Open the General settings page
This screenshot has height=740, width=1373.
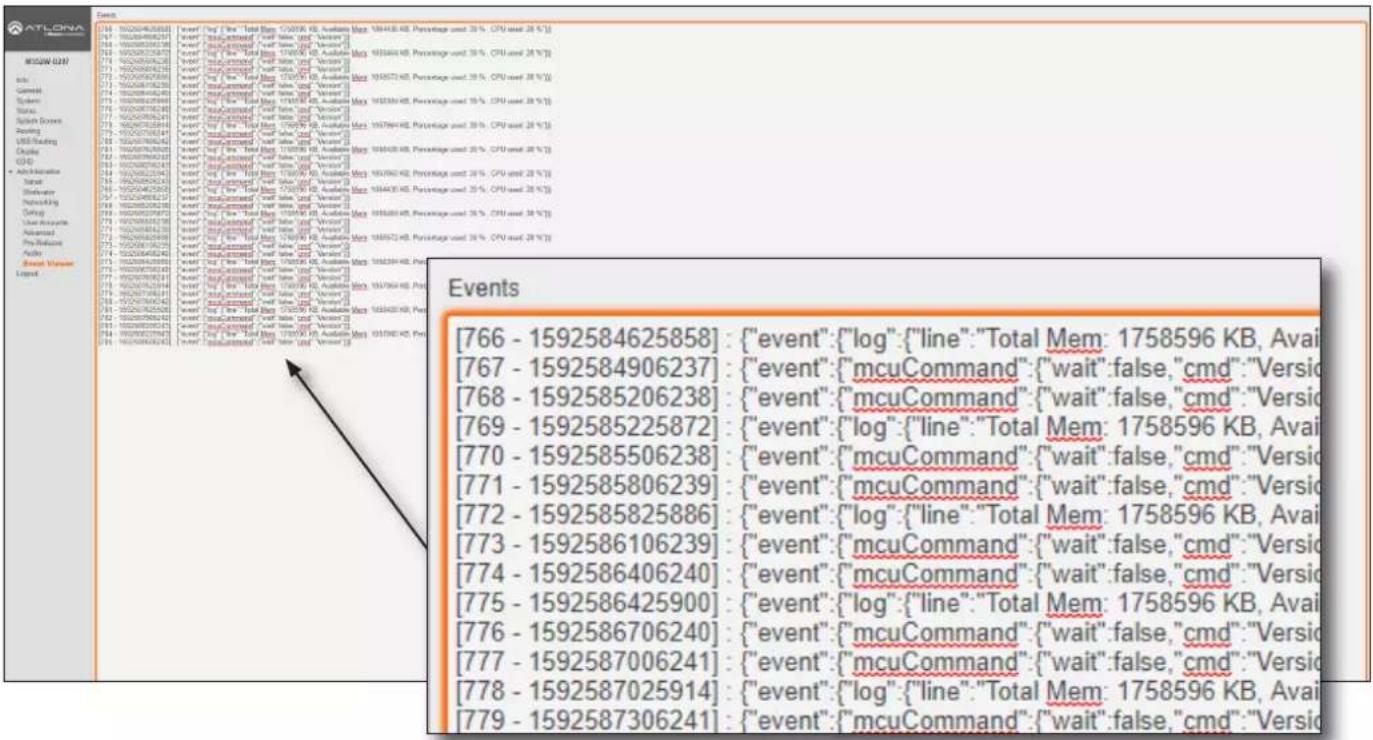pyautogui.click(x=28, y=91)
